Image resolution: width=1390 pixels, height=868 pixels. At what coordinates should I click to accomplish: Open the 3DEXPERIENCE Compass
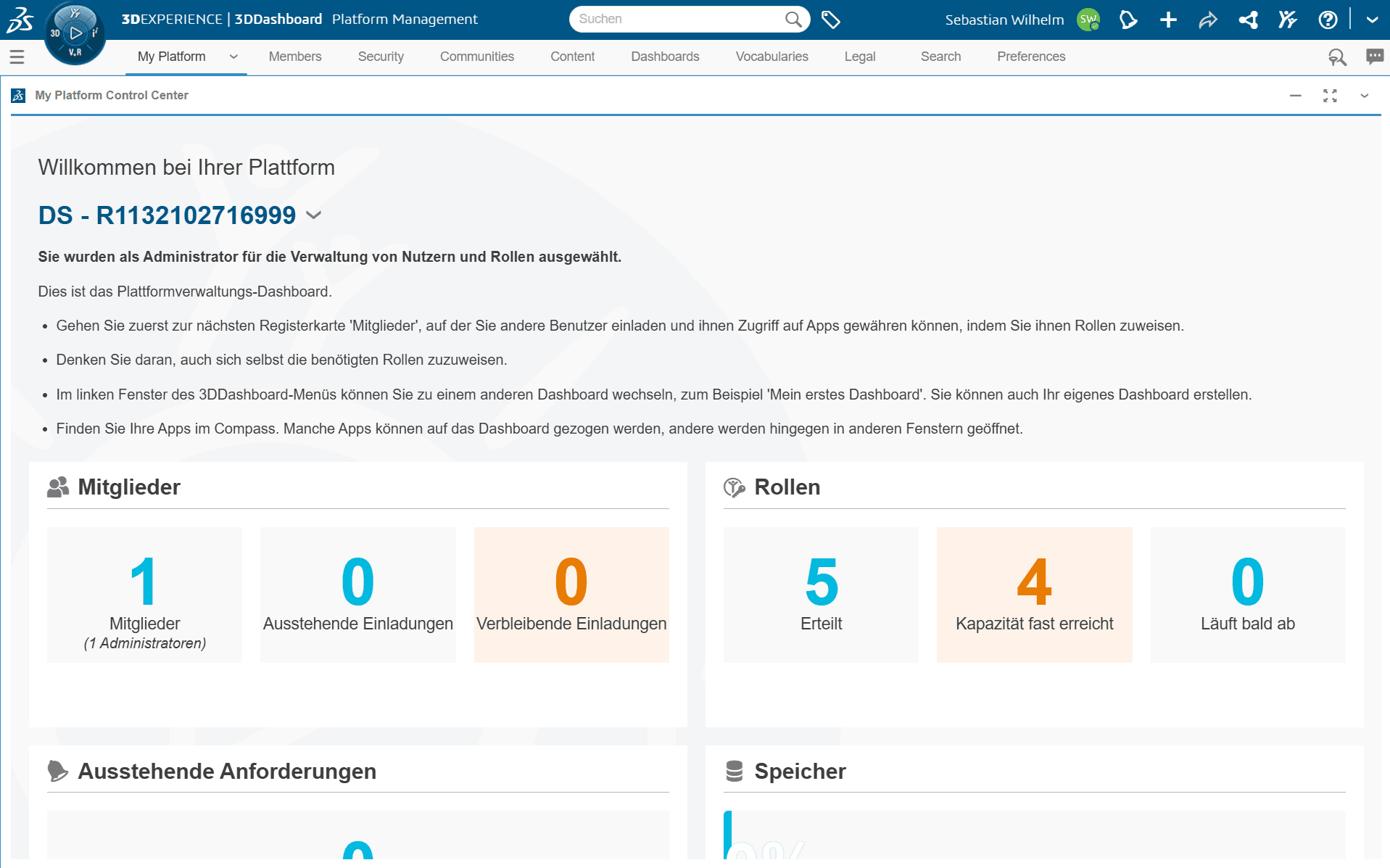click(x=75, y=33)
